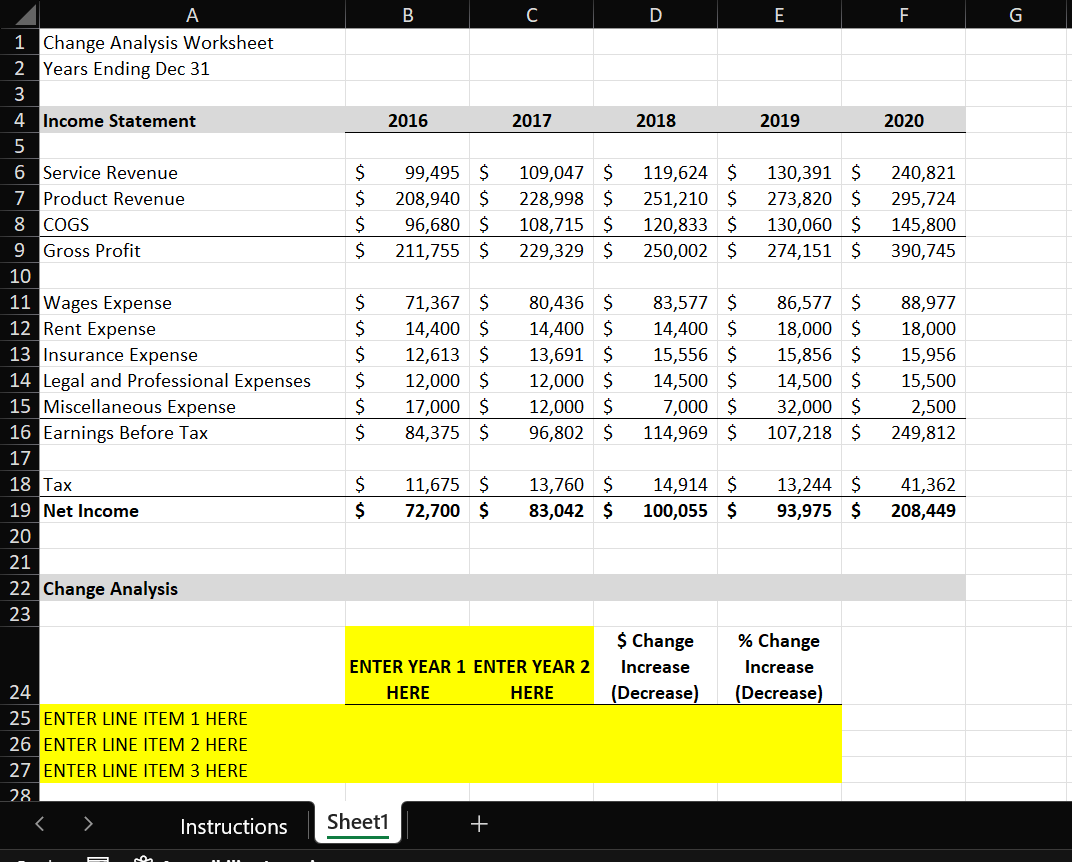Click the 'Change Analysis Worksheet' title cell
Screen dimensions: 1072x862
coord(192,42)
